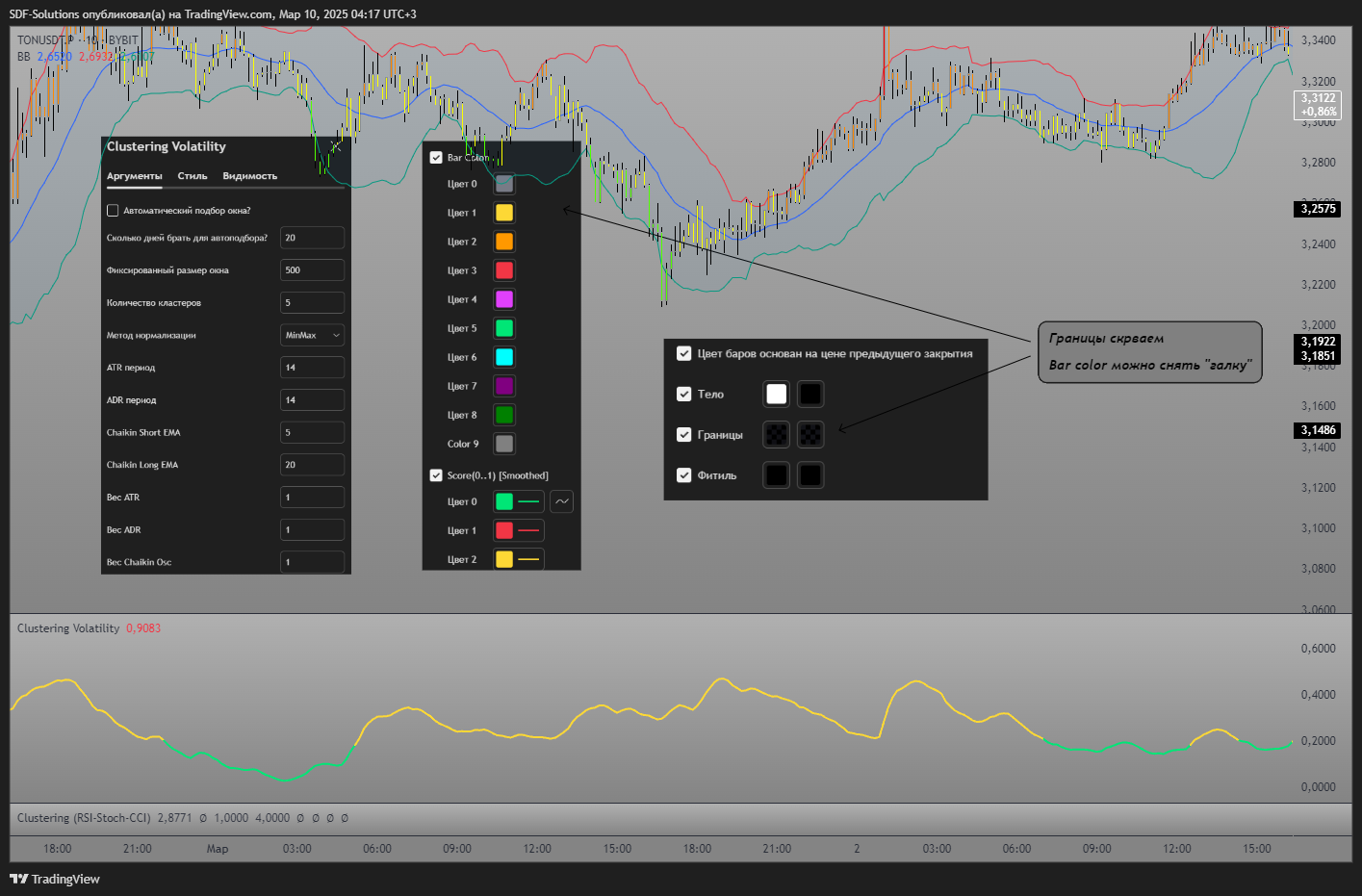
Task: Pick the Bar Color Цвет 3 red swatch
Action: coord(504,270)
